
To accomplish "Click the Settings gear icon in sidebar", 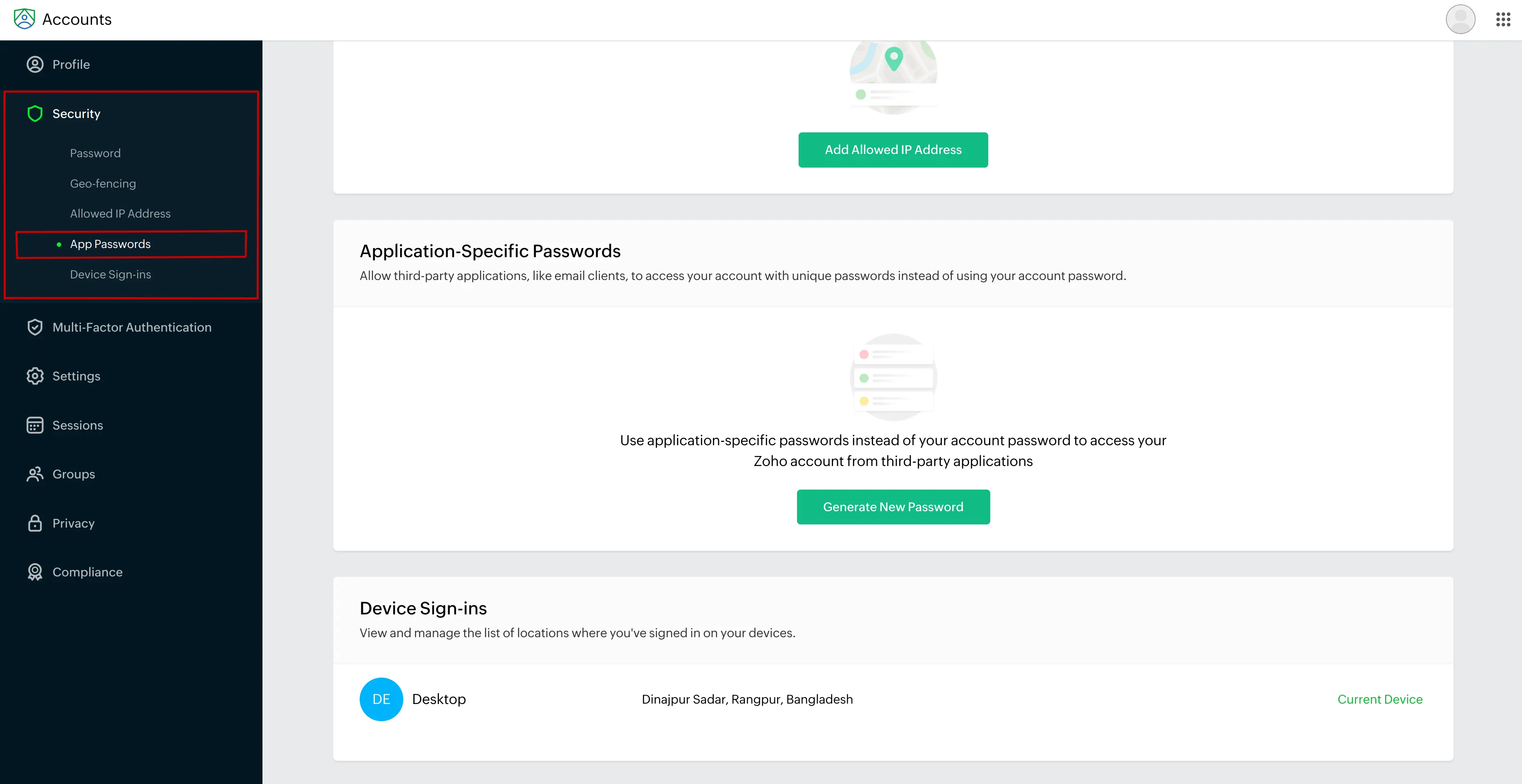I will point(35,376).
